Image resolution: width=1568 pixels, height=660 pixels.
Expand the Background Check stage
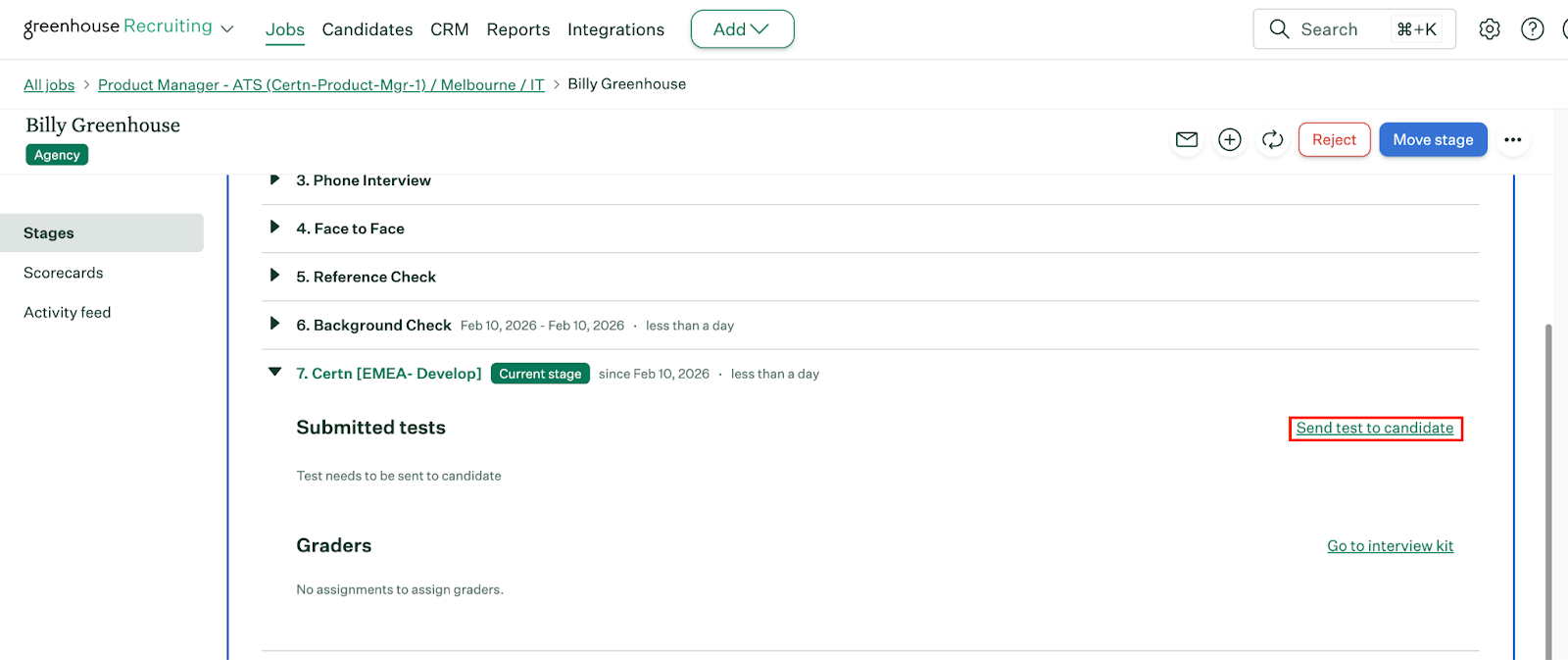click(x=274, y=324)
